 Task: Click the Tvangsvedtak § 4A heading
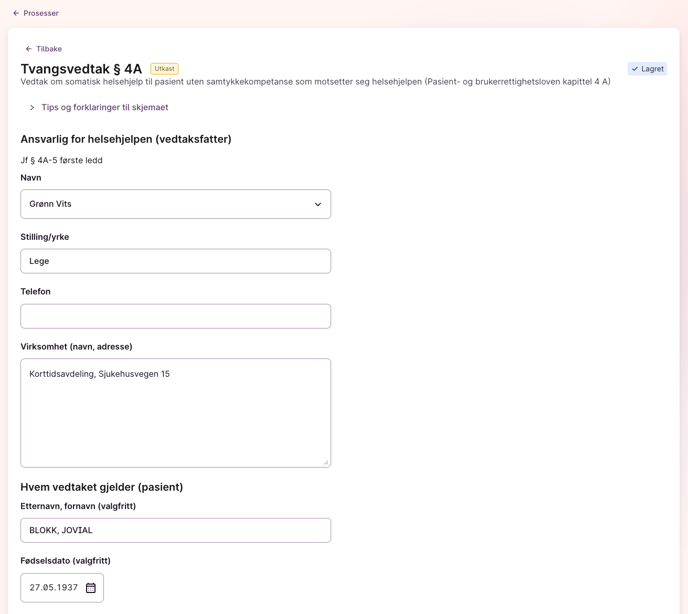[x=81, y=69]
